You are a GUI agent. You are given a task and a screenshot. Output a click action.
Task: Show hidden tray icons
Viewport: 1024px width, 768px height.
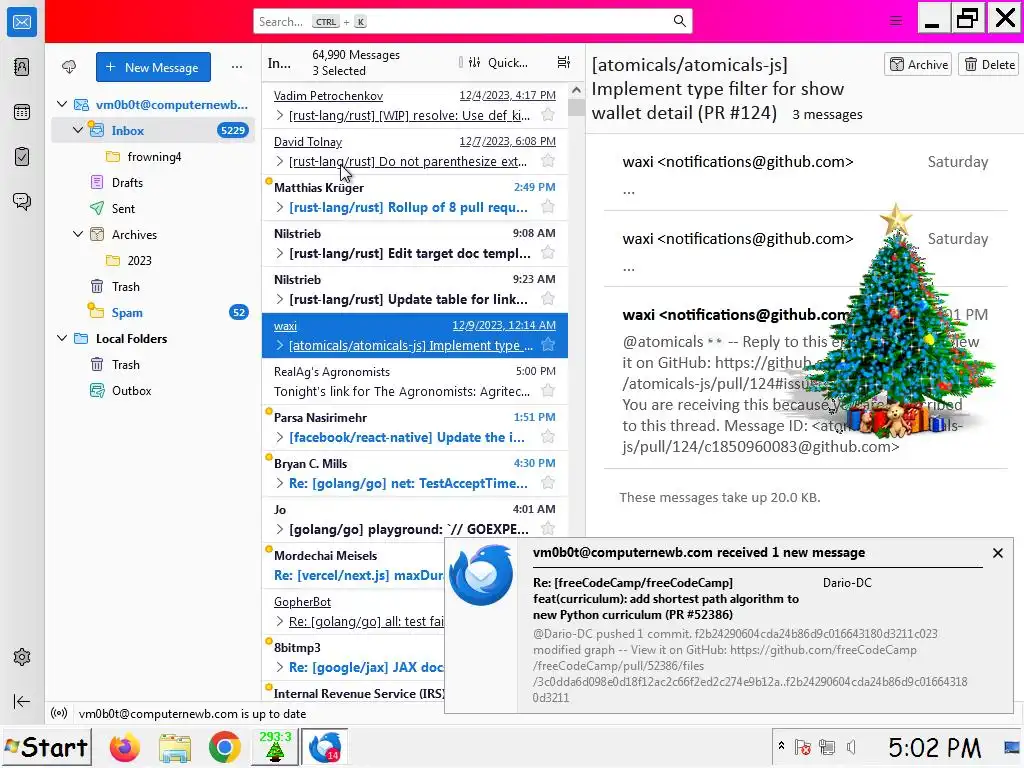click(x=781, y=746)
